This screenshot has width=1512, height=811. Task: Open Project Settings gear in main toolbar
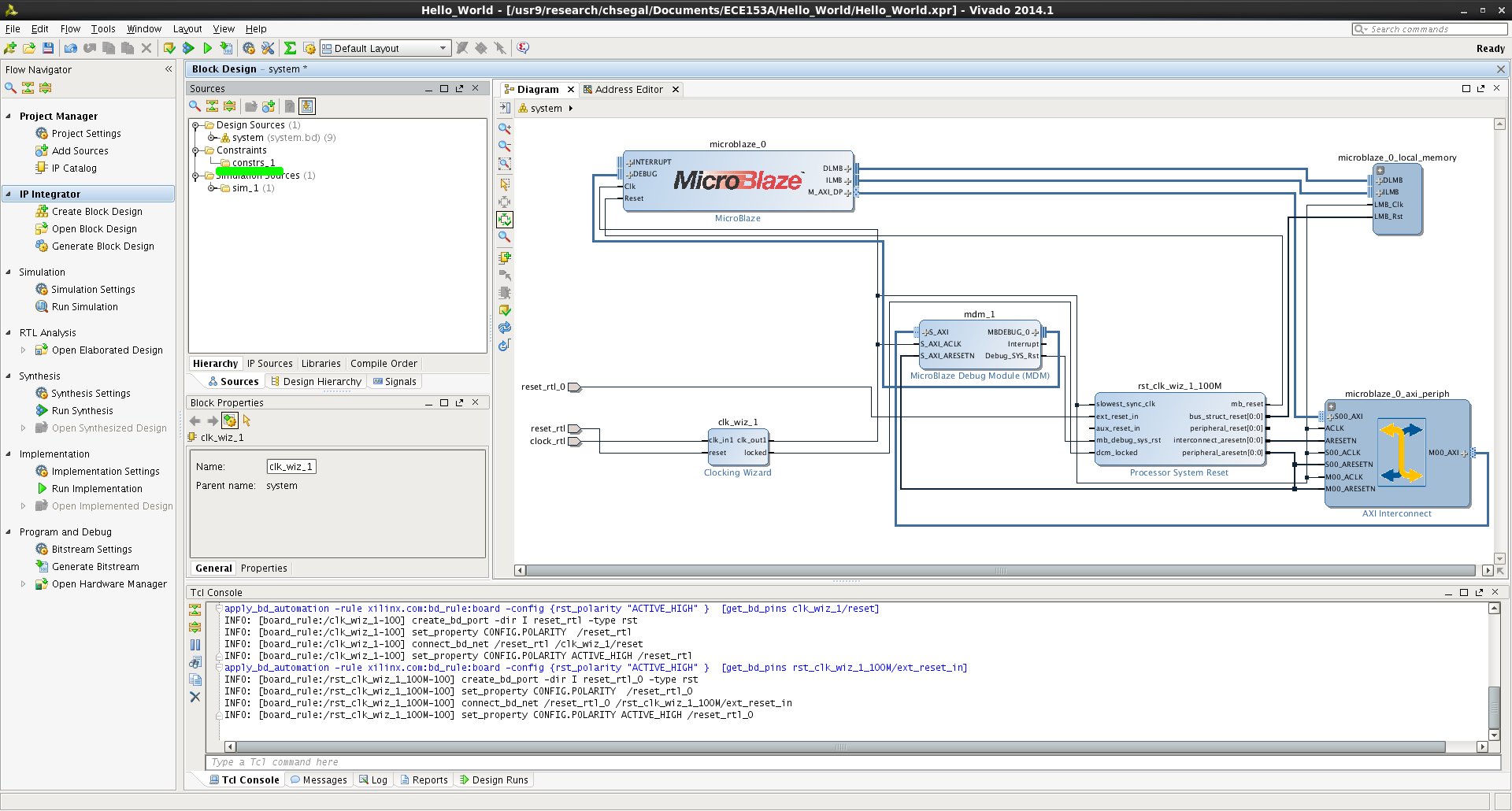tap(249, 48)
